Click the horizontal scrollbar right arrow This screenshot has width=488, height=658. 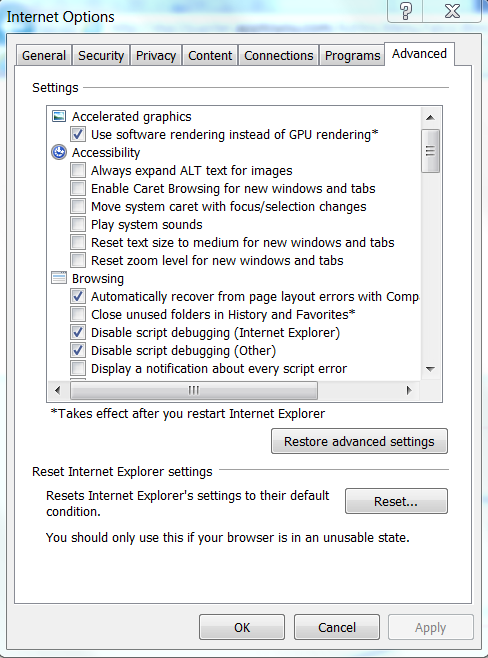point(409,391)
